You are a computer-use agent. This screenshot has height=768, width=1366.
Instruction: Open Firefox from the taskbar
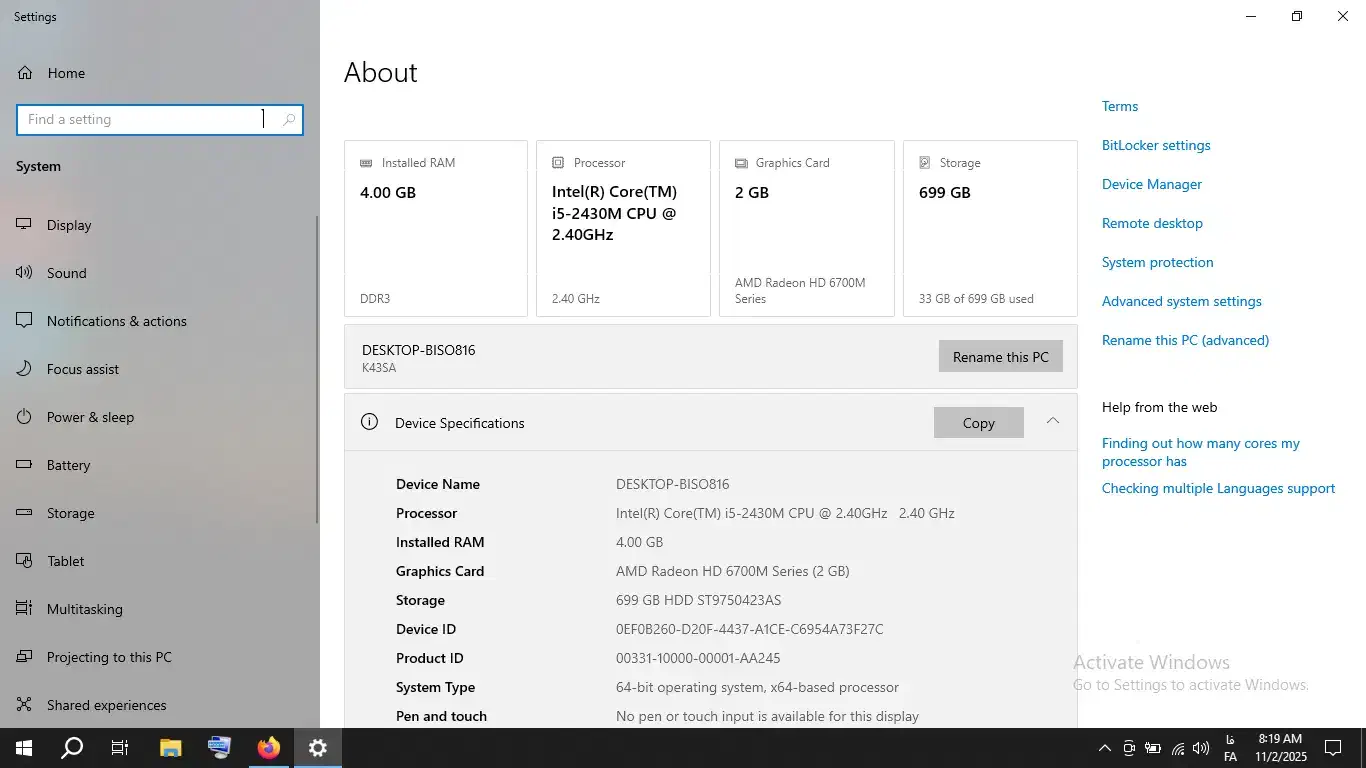click(268, 748)
